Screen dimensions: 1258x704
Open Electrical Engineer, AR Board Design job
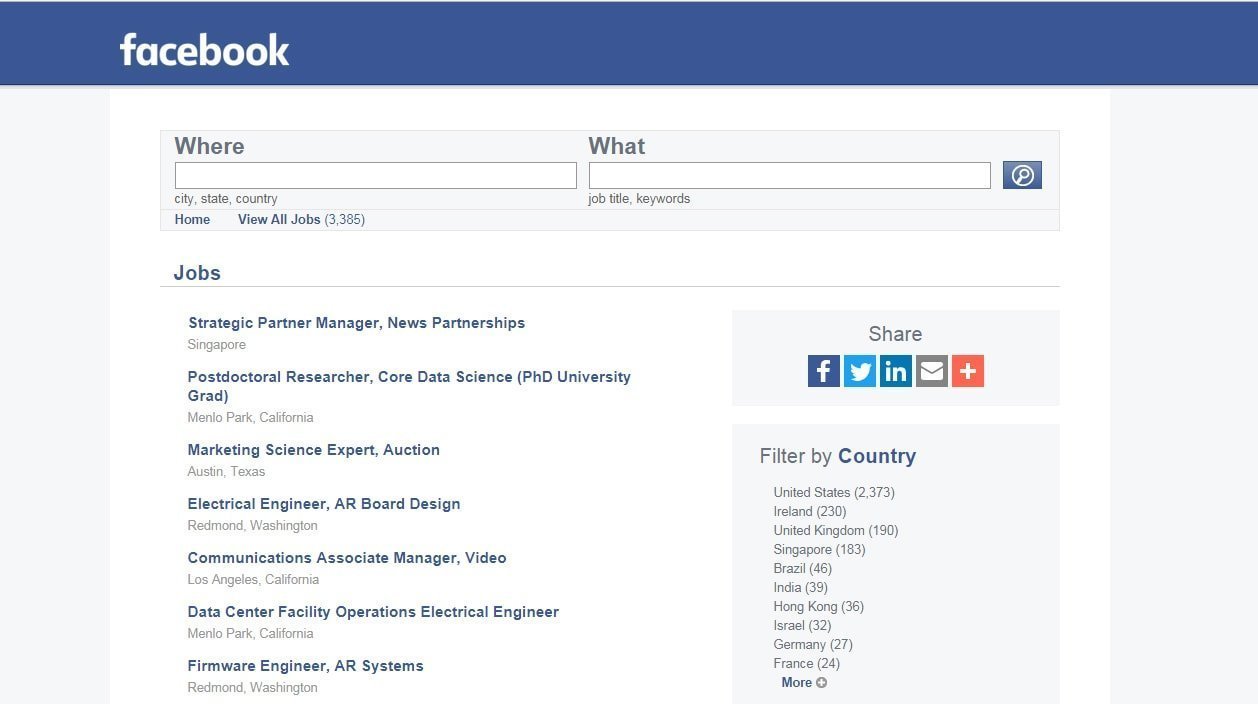[x=323, y=504]
